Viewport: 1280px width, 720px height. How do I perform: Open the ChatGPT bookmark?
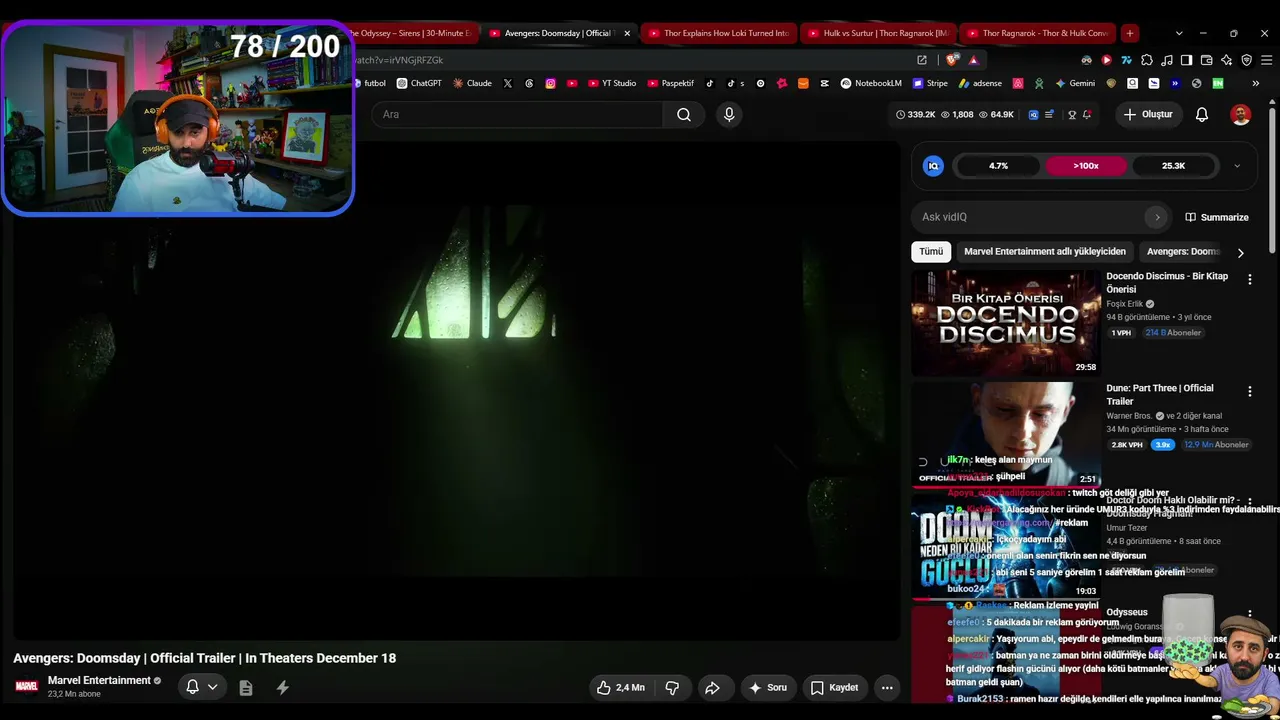419,83
